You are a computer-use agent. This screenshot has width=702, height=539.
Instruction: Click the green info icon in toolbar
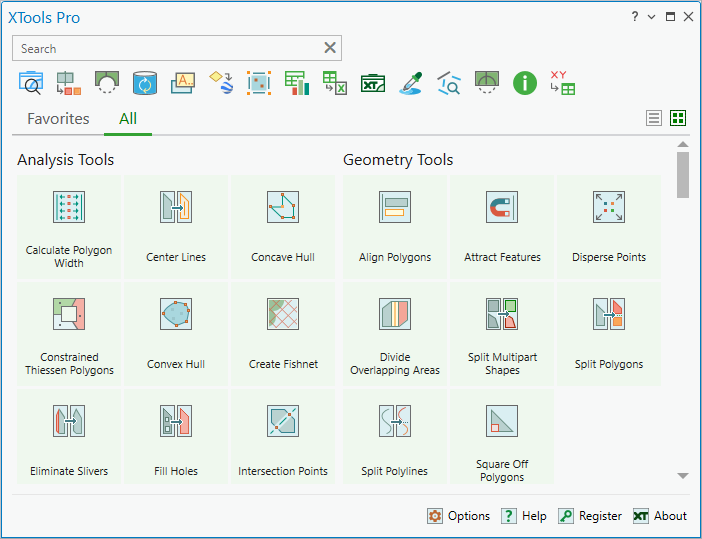pos(525,83)
